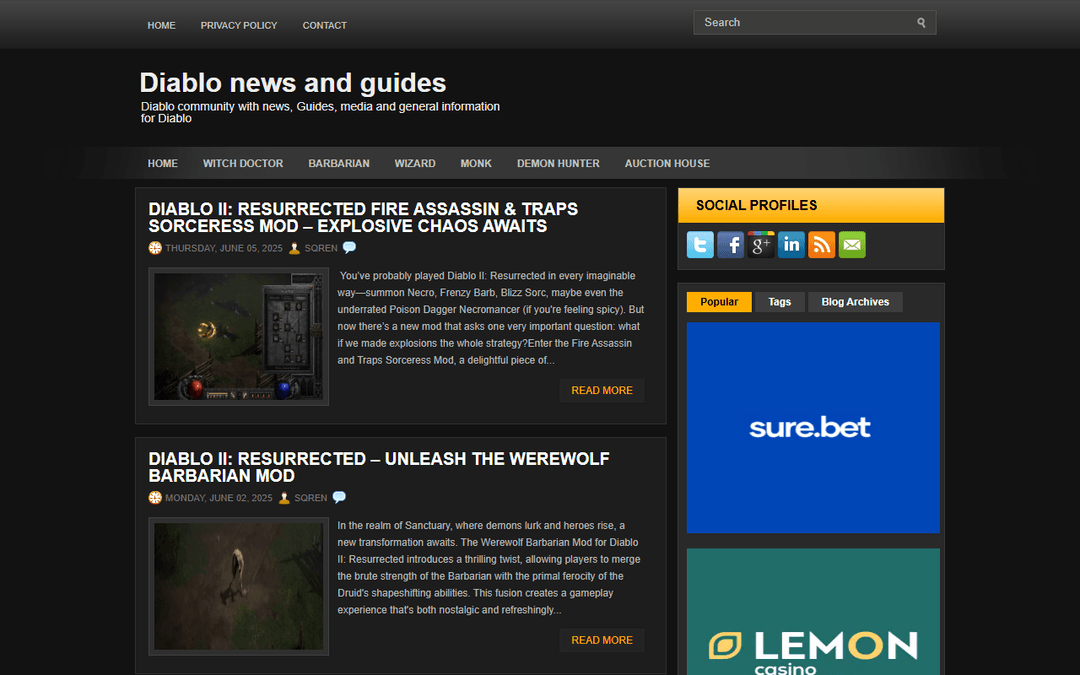This screenshot has height=675, width=1080.
Task: Open the LinkedIn social profile icon
Action: click(791, 245)
